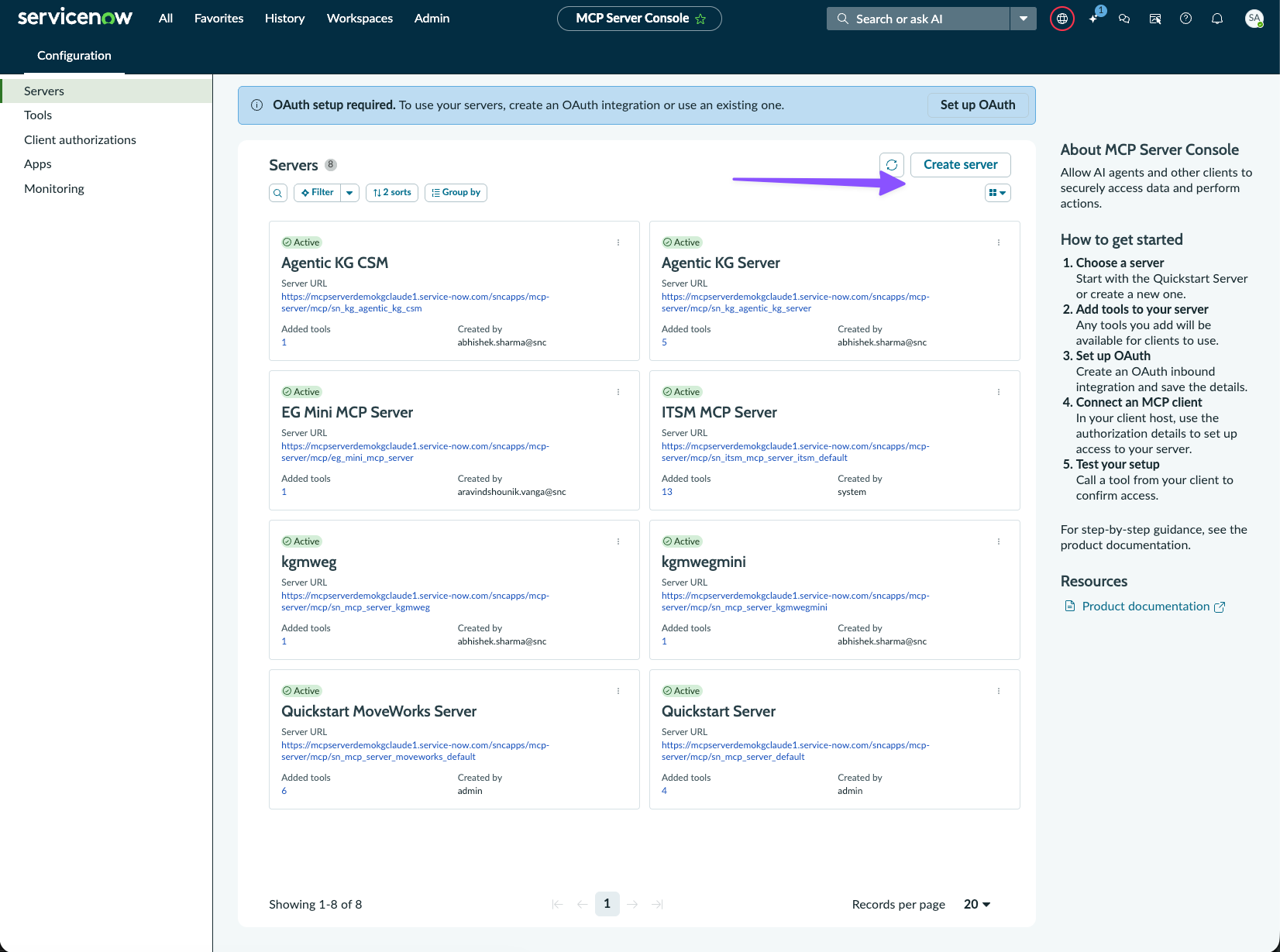This screenshot has width=1280, height=952.
Task: Open Agentic KG Server card options menu
Action: [999, 242]
